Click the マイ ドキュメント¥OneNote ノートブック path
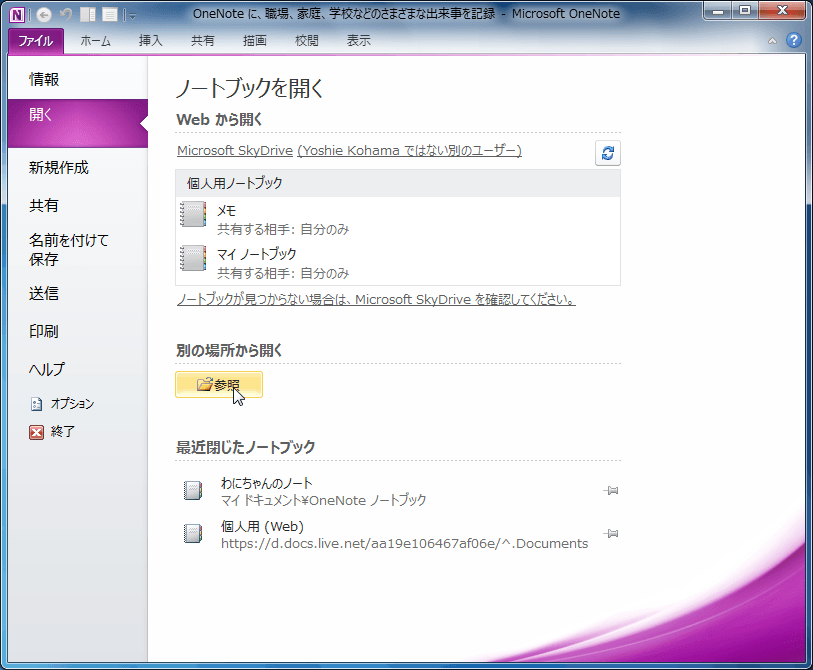 (324, 500)
